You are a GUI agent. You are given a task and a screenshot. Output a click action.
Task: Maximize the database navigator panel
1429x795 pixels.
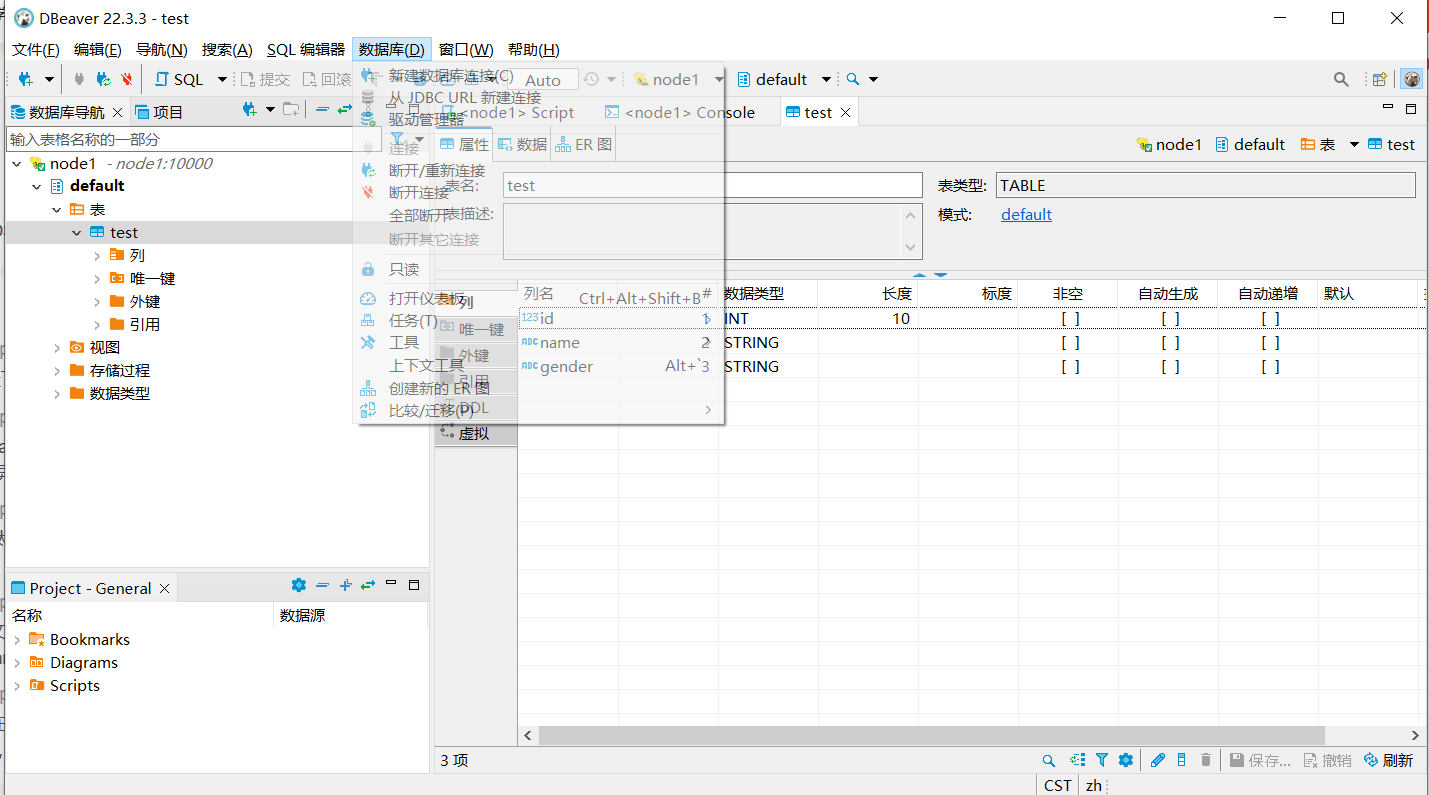pos(413,109)
